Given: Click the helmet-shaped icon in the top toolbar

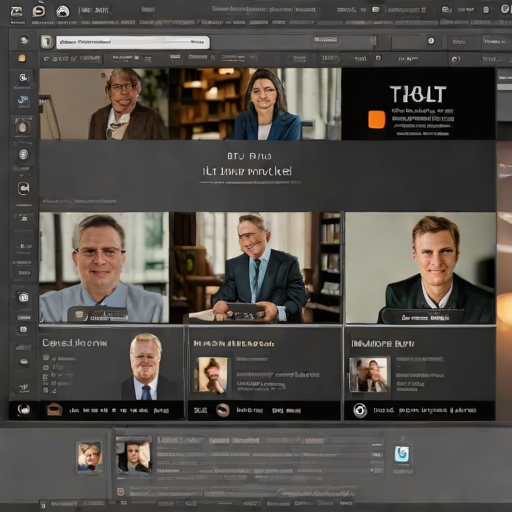Looking at the screenshot, I should point(62,11).
